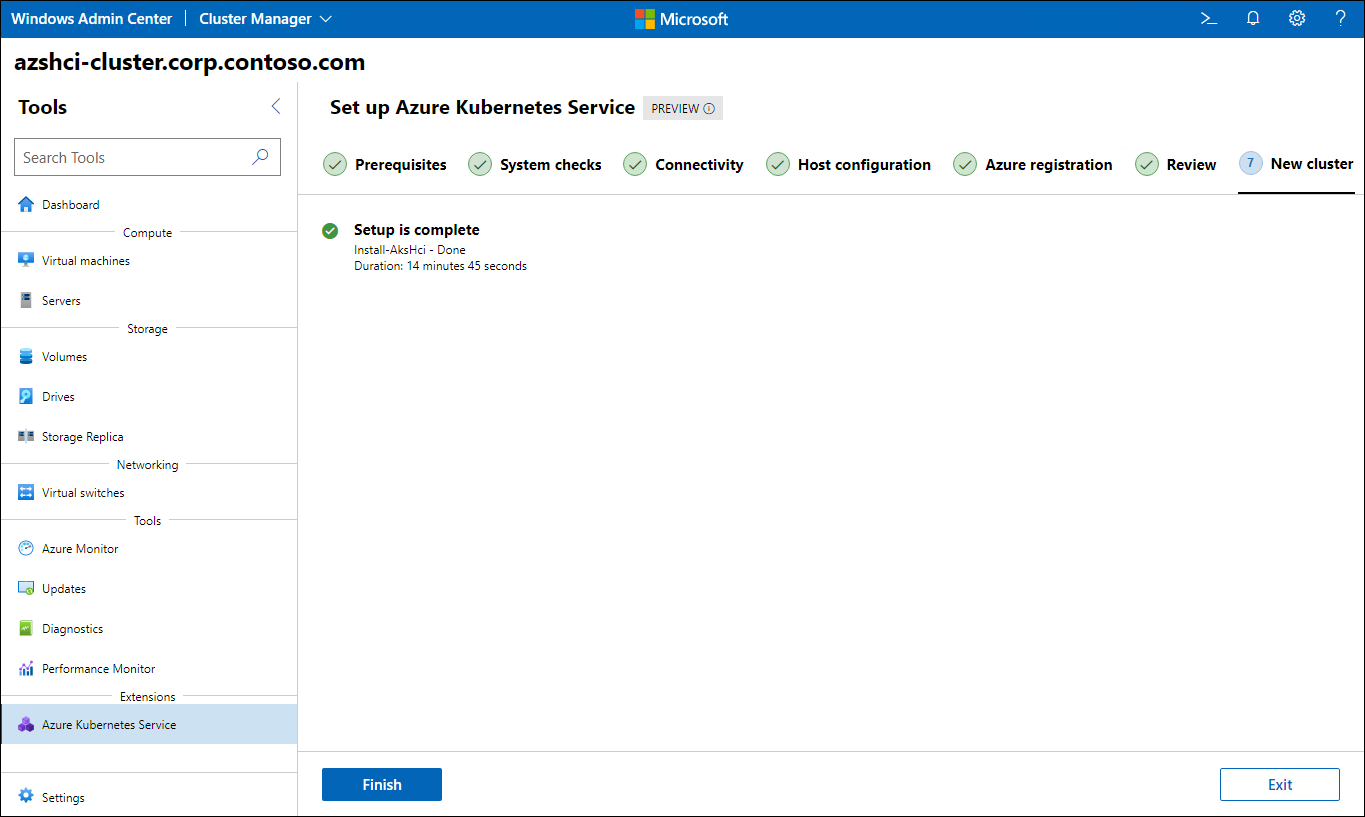Open the Volumes storage tool
Screen dimensions: 1365x817
click(66, 356)
